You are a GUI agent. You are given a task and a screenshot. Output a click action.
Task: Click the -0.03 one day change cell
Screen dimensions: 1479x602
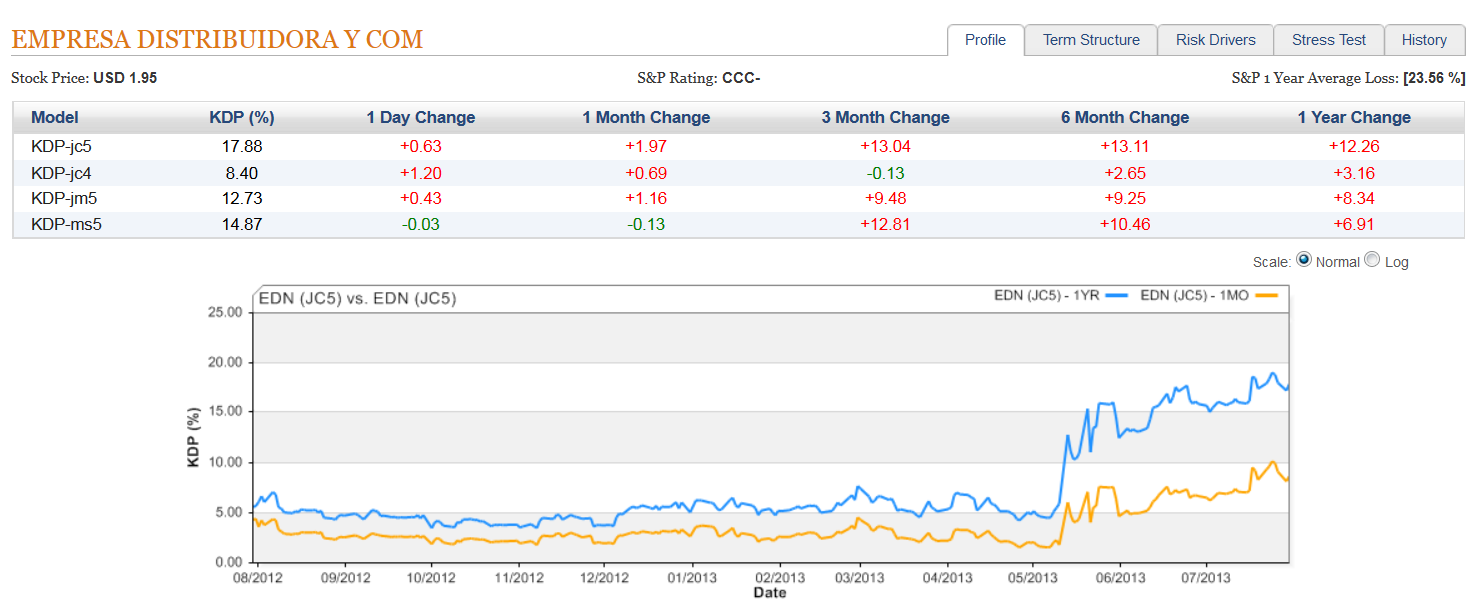(x=421, y=224)
